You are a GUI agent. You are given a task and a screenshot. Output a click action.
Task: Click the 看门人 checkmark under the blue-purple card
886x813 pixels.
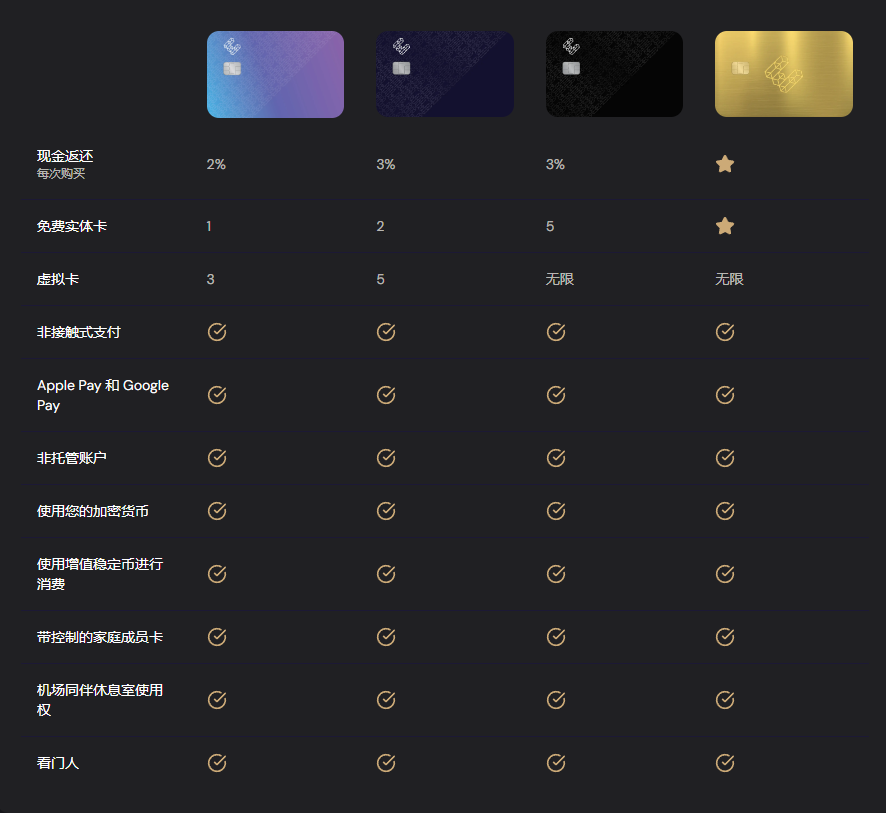click(217, 763)
